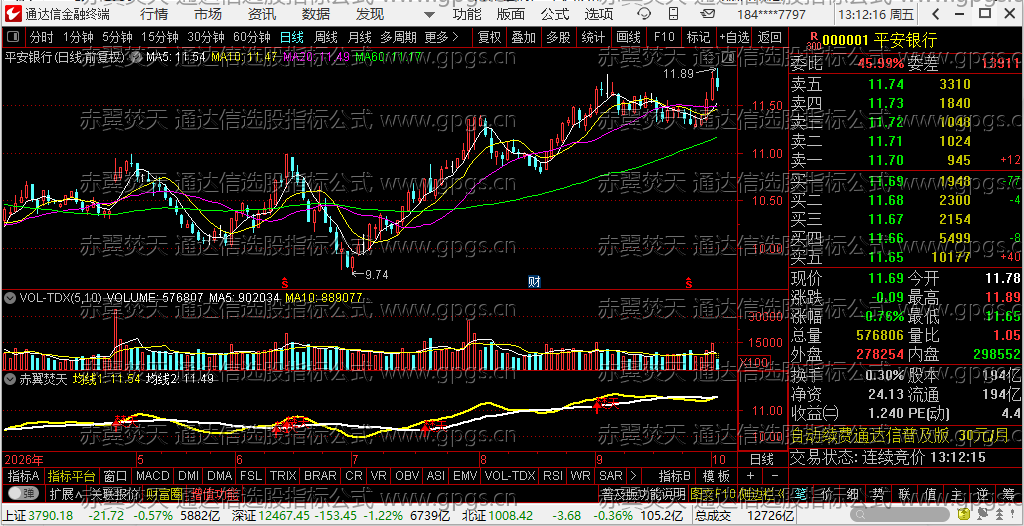The image size is (1024, 526).
Task: Switch to 15分钟 period
Action: point(159,37)
